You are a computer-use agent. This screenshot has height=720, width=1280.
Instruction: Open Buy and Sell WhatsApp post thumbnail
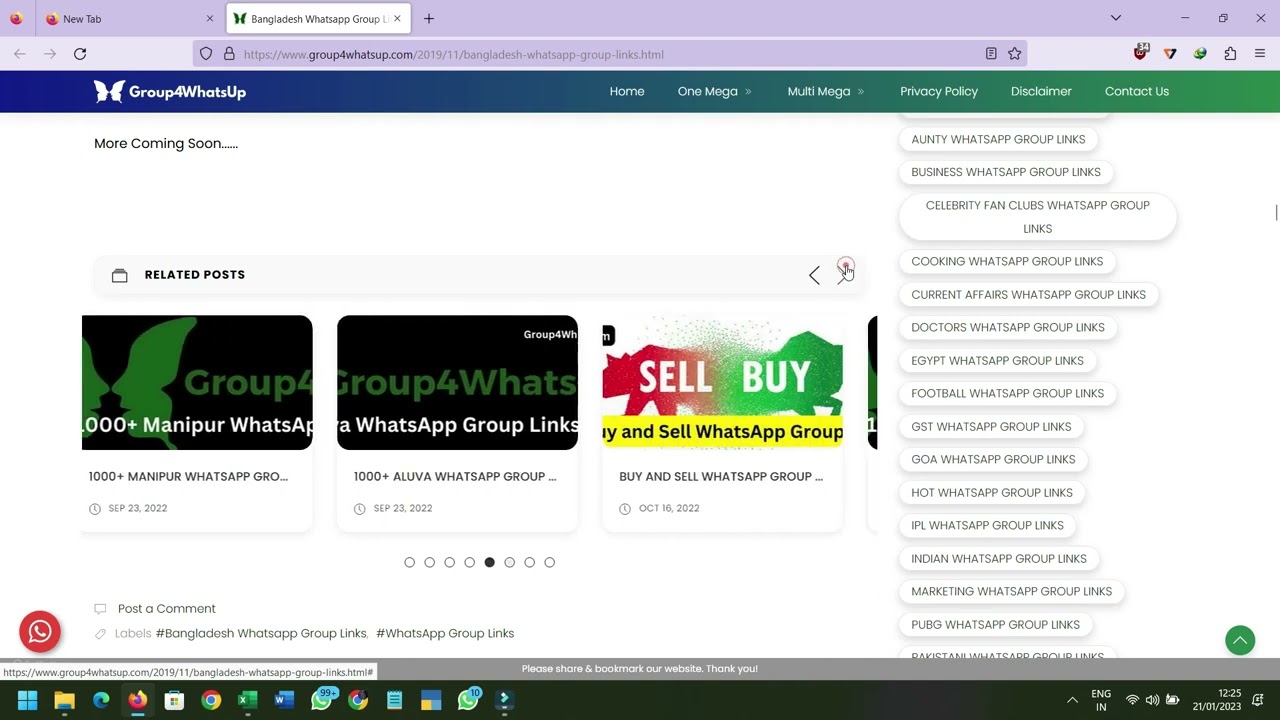pyautogui.click(x=722, y=383)
